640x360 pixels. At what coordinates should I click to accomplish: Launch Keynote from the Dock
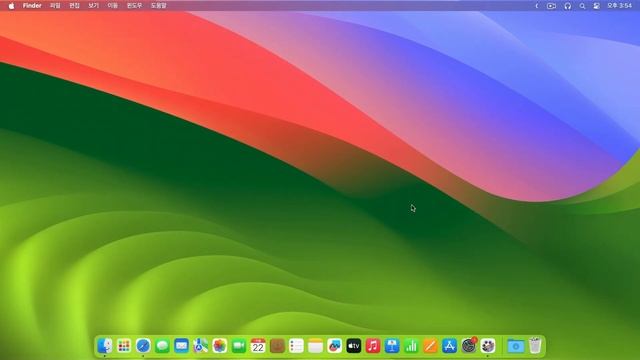(392, 346)
